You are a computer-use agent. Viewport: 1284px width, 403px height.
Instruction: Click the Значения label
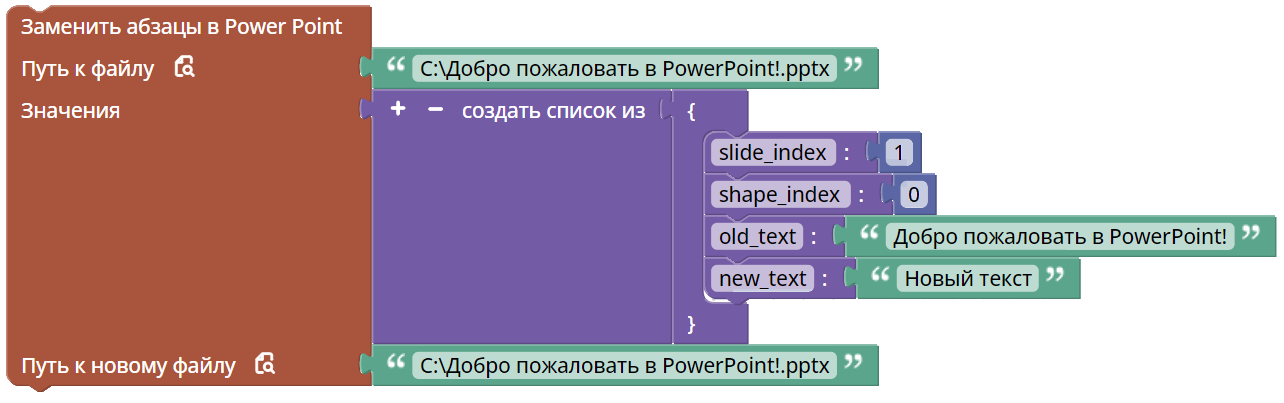[71, 111]
